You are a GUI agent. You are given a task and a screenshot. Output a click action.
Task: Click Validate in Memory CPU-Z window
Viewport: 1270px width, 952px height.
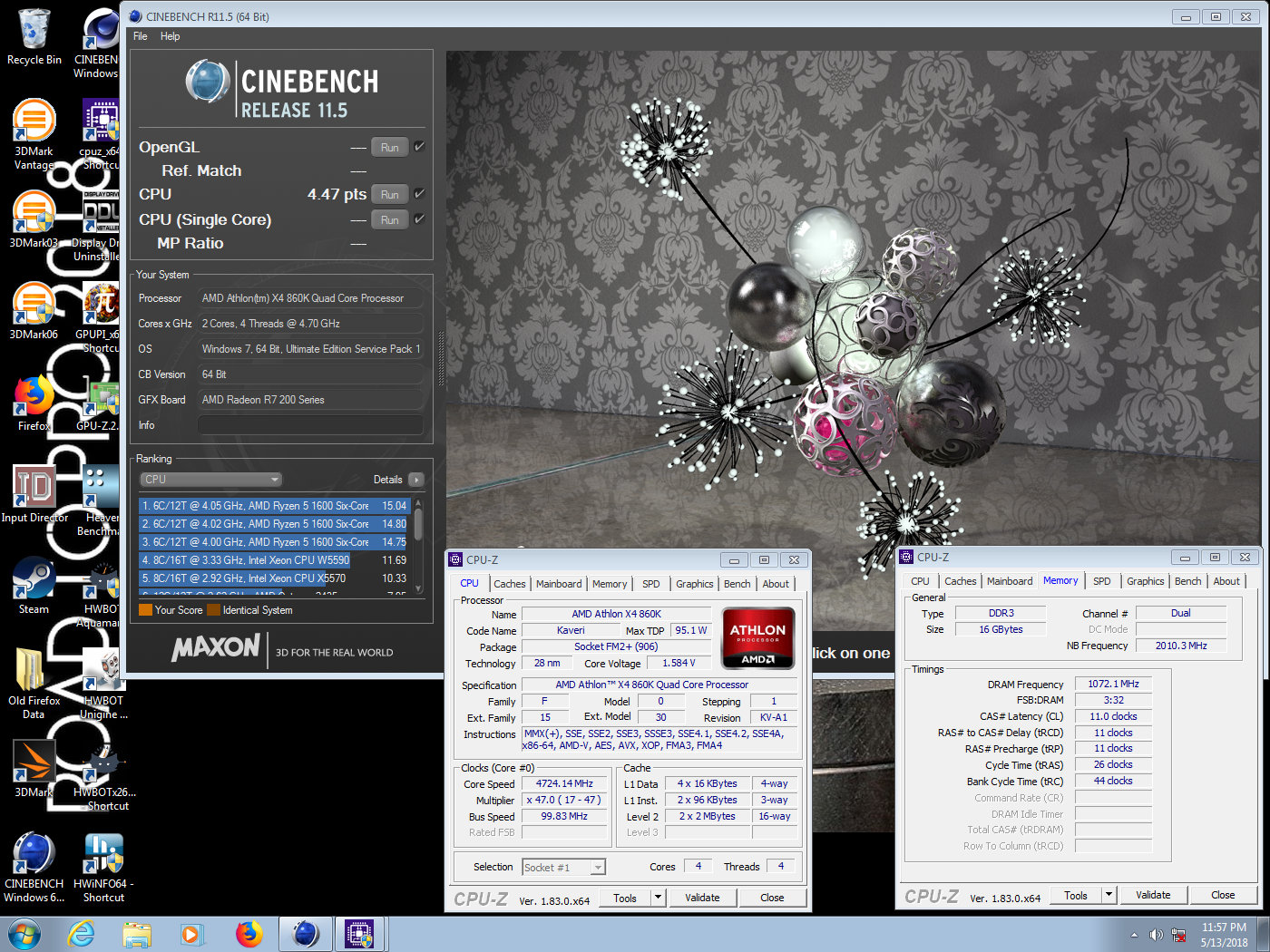(x=1153, y=895)
